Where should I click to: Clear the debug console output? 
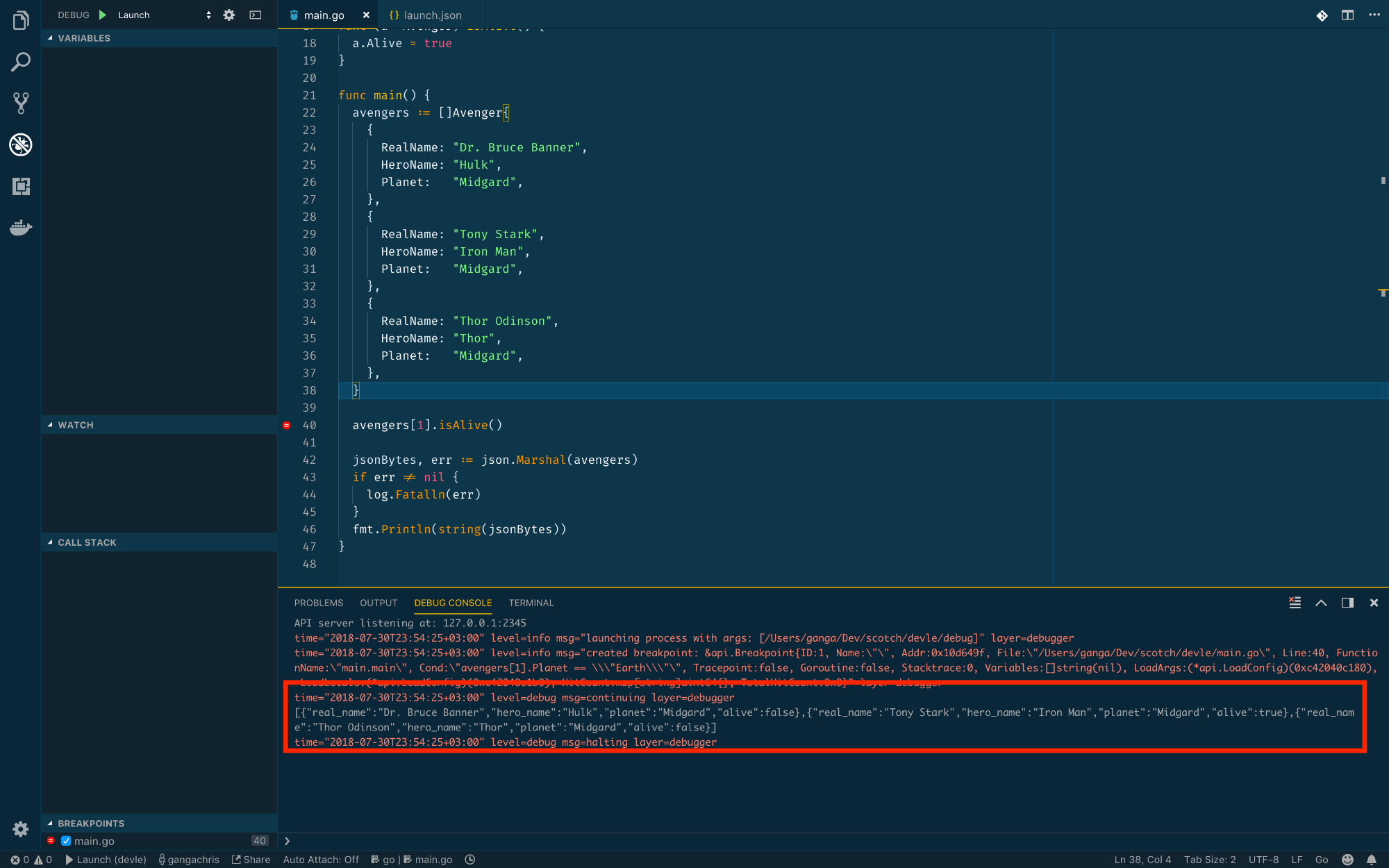[x=1294, y=603]
